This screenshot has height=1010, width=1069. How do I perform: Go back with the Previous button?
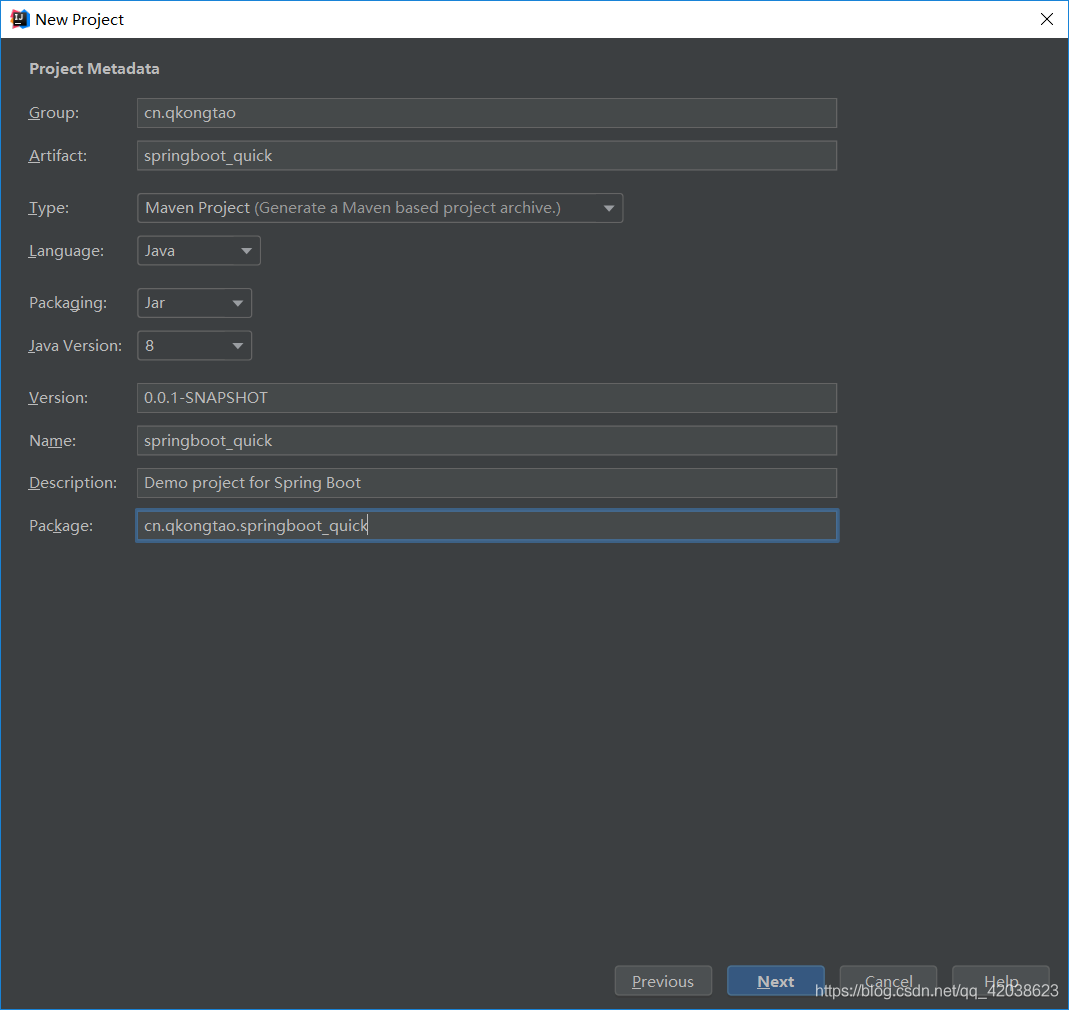663,981
